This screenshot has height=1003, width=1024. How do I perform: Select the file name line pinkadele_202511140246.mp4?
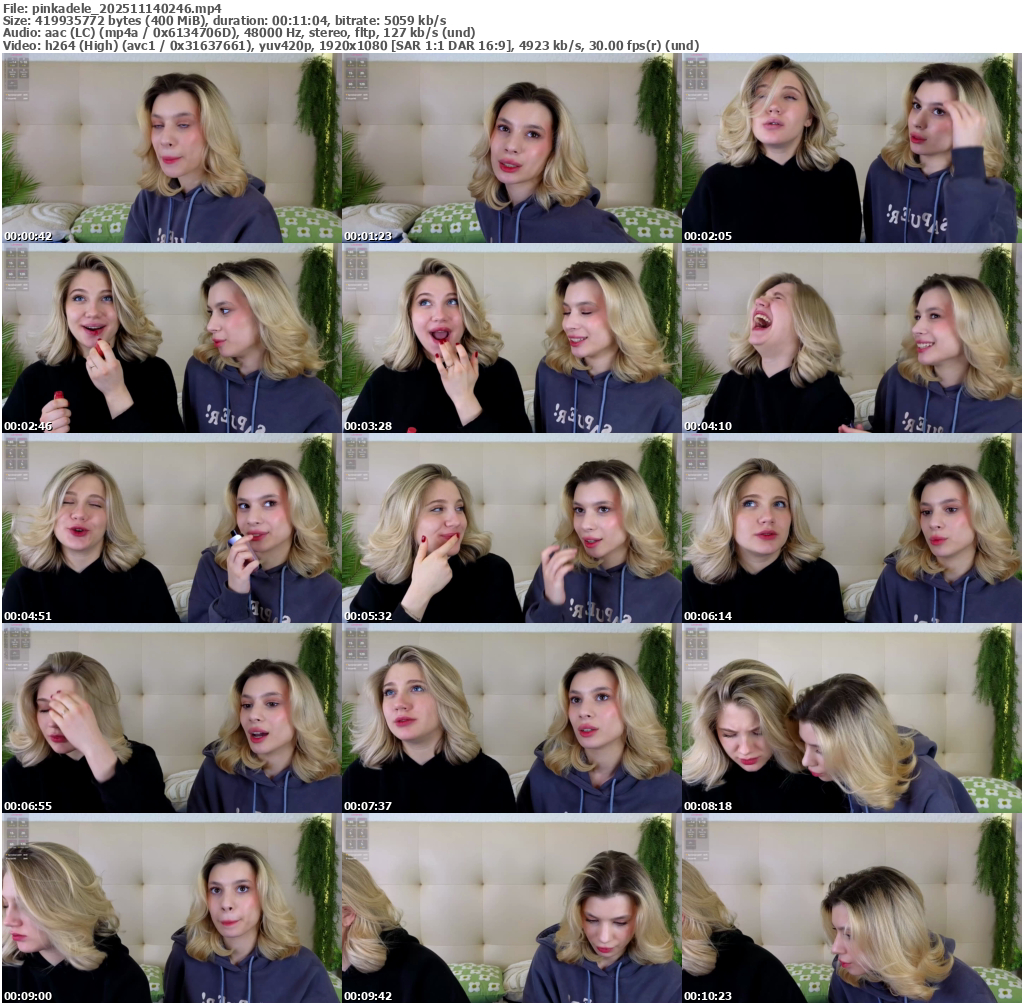pos(112,8)
